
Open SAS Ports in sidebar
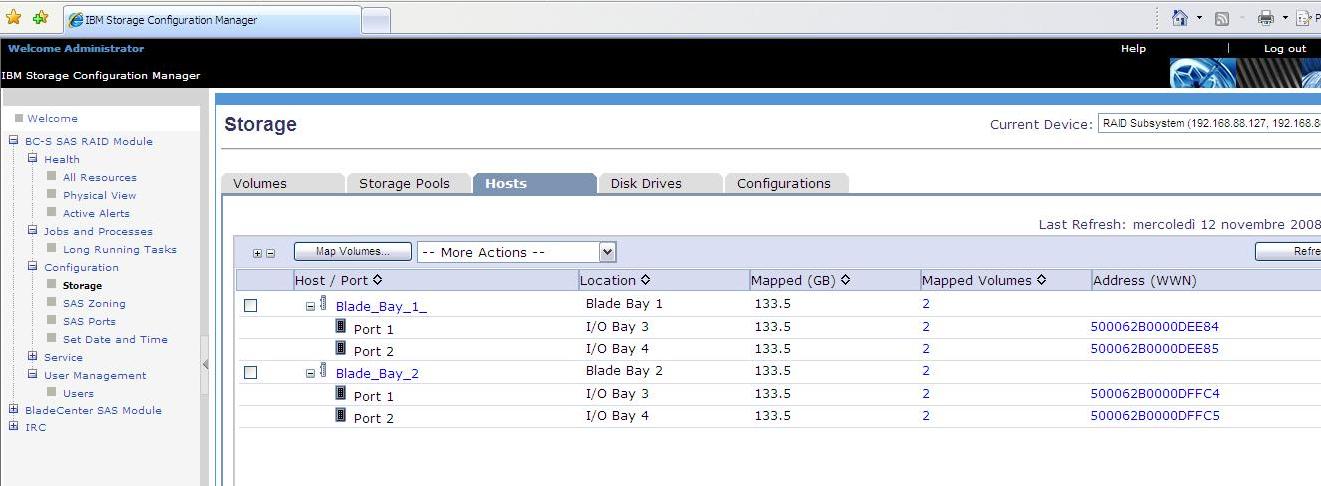tap(89, 321)
